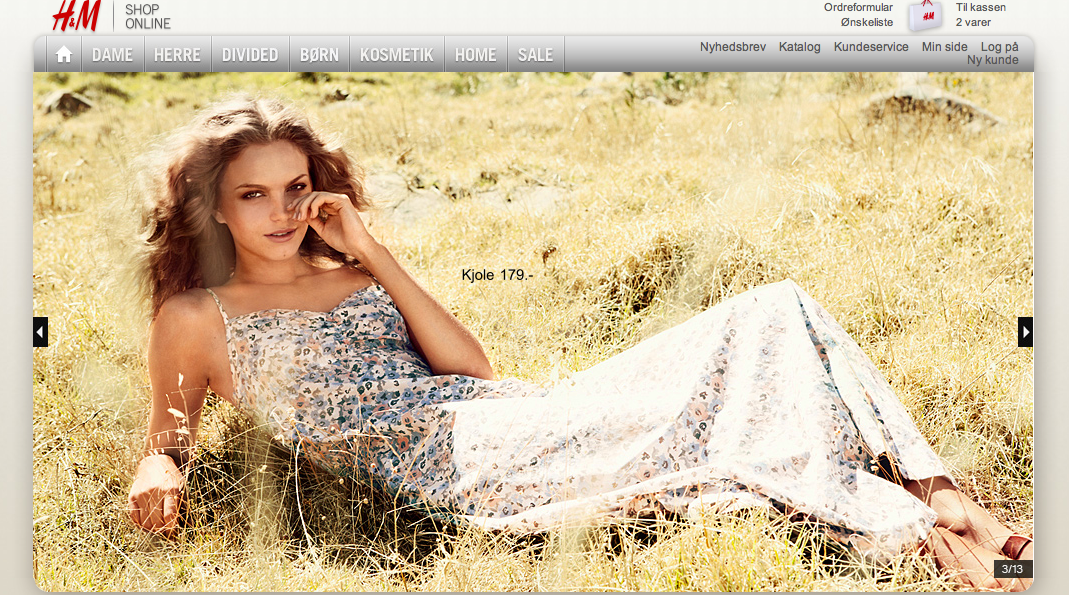Screen dimensions: 1069x595
Task: Select the HERRE menu item
Action: pyautogui.click(x=177, y=55)
